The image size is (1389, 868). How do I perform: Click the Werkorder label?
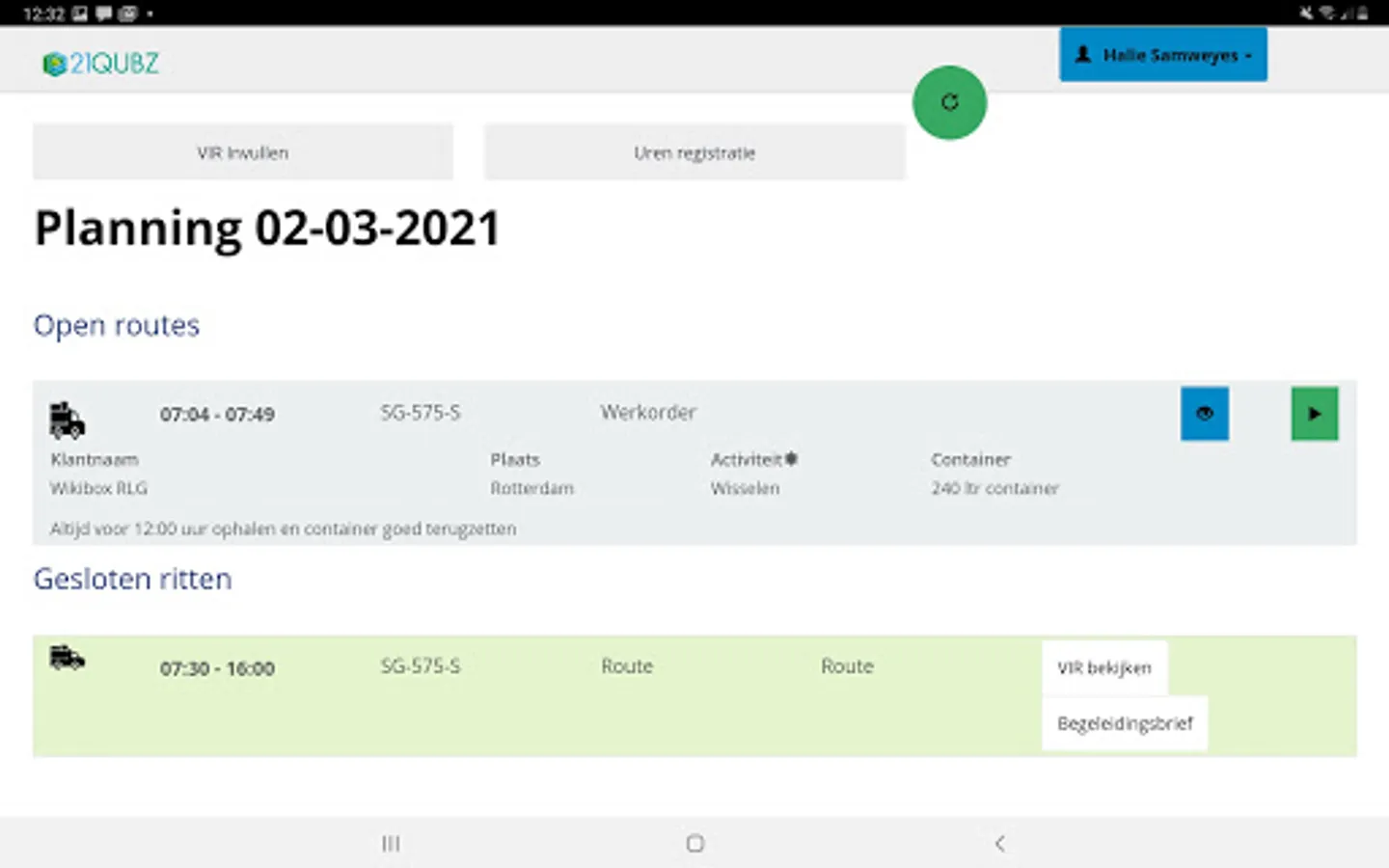point(648,413)
